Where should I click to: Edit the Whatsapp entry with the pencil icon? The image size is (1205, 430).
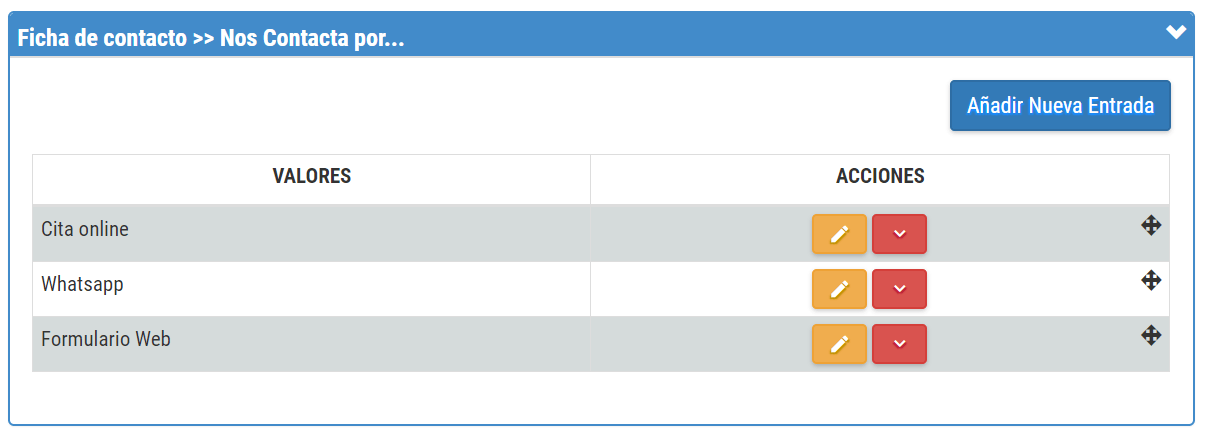click(x=839, y=289)
